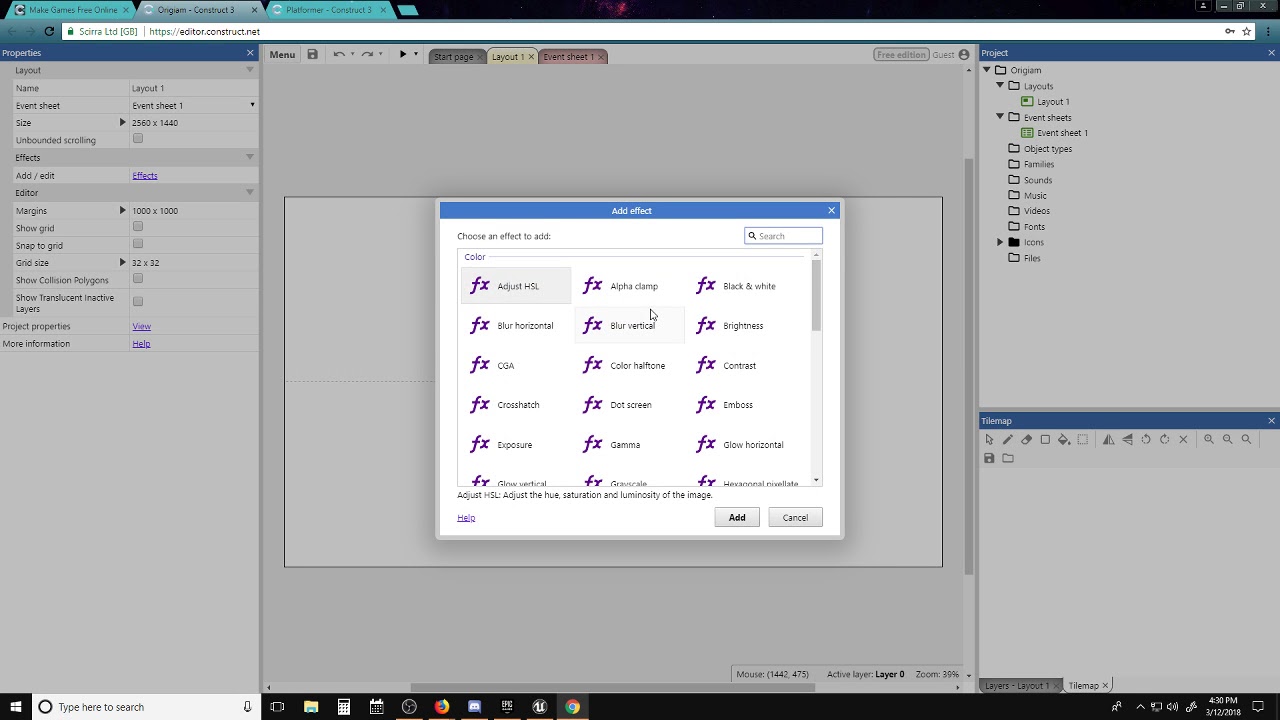
Task: Pick the Black & white effect
Action: [742, 286]
